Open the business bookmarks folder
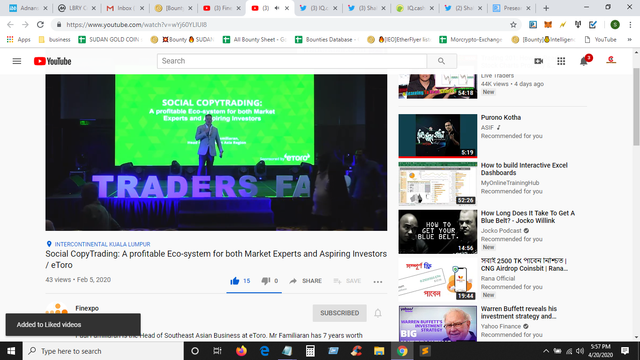Viewport: 640px width, 360px height. tap(54, 40)
